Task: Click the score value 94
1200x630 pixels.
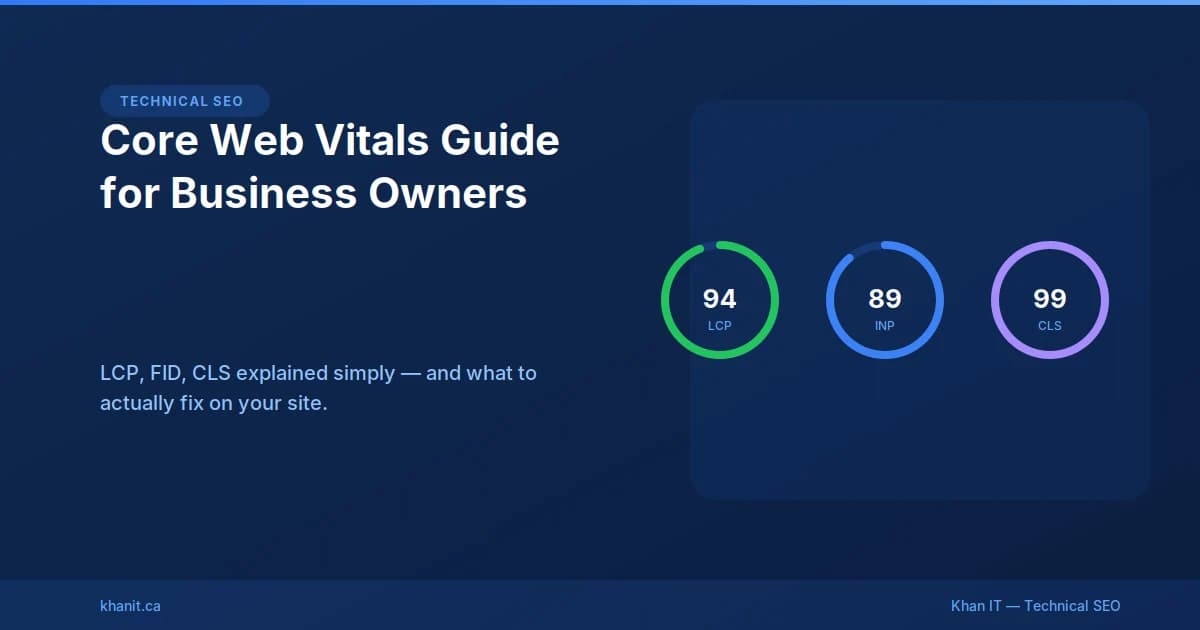Action: click(720, 298)
